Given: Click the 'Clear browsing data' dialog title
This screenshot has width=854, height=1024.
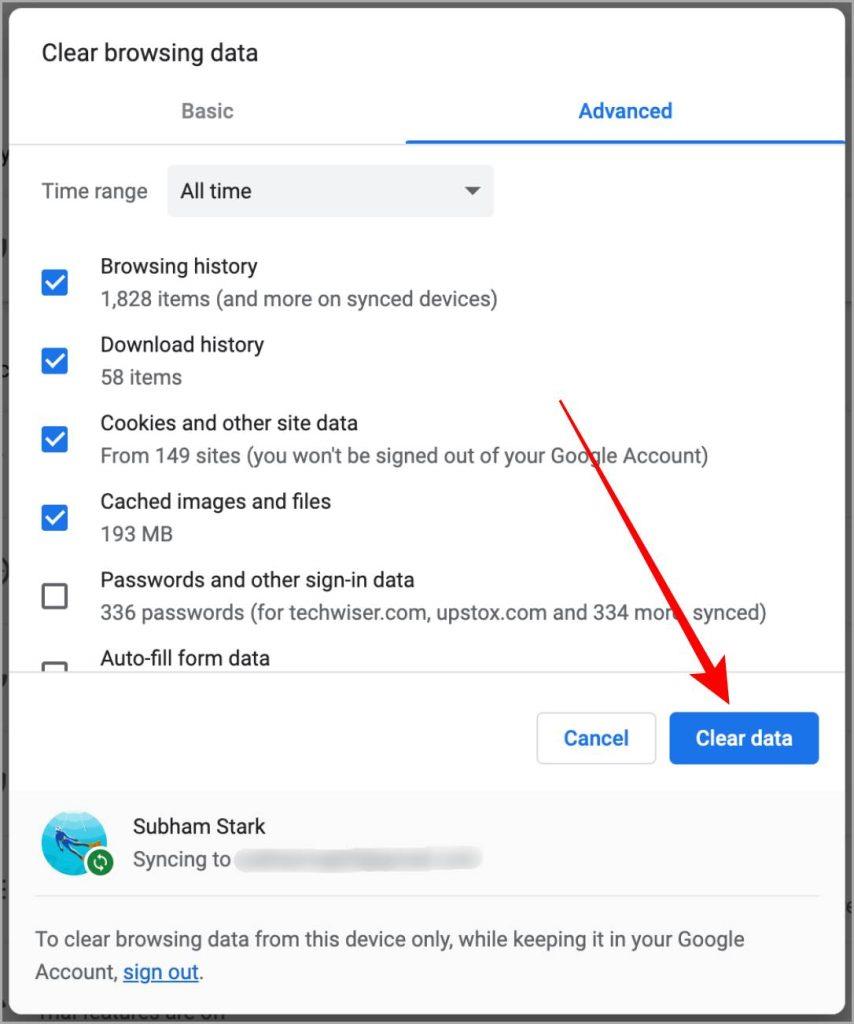Looking at the screenshot, I should click(150, 53).
